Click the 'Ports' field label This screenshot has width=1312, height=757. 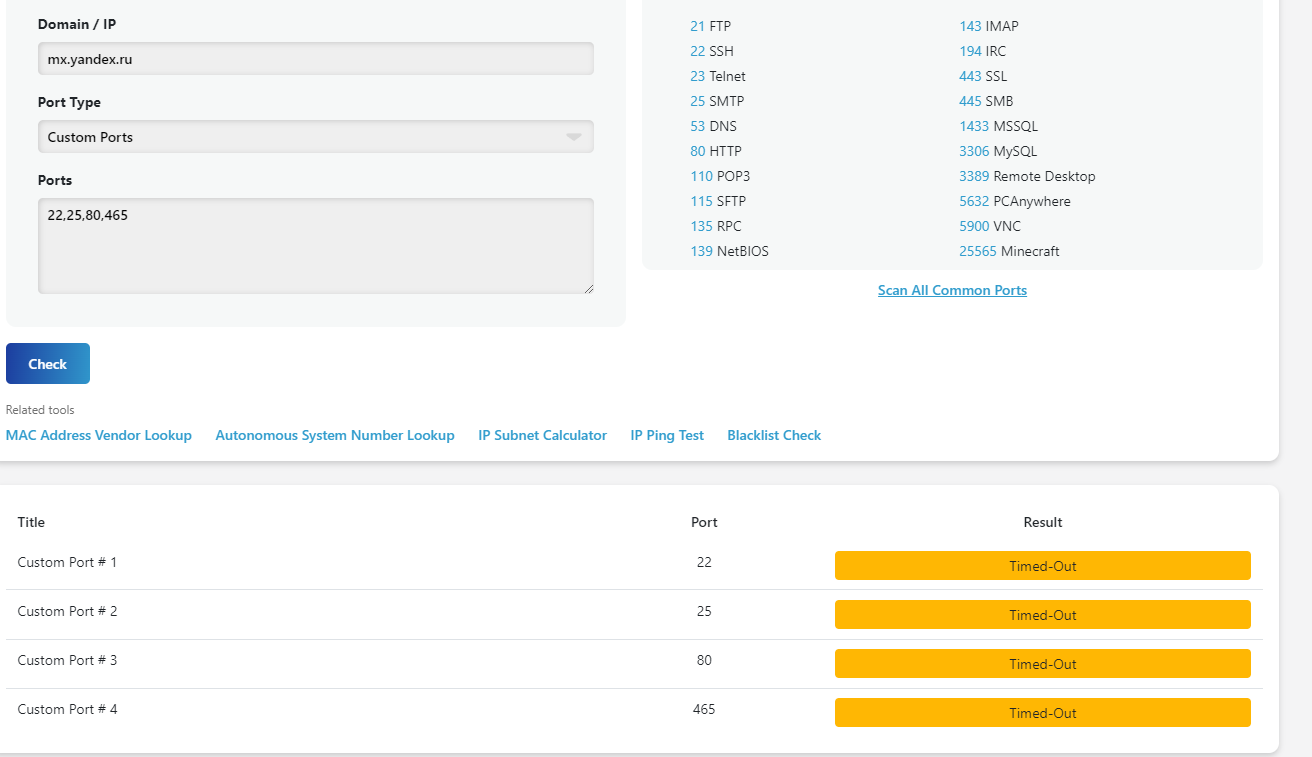[55, 180]
